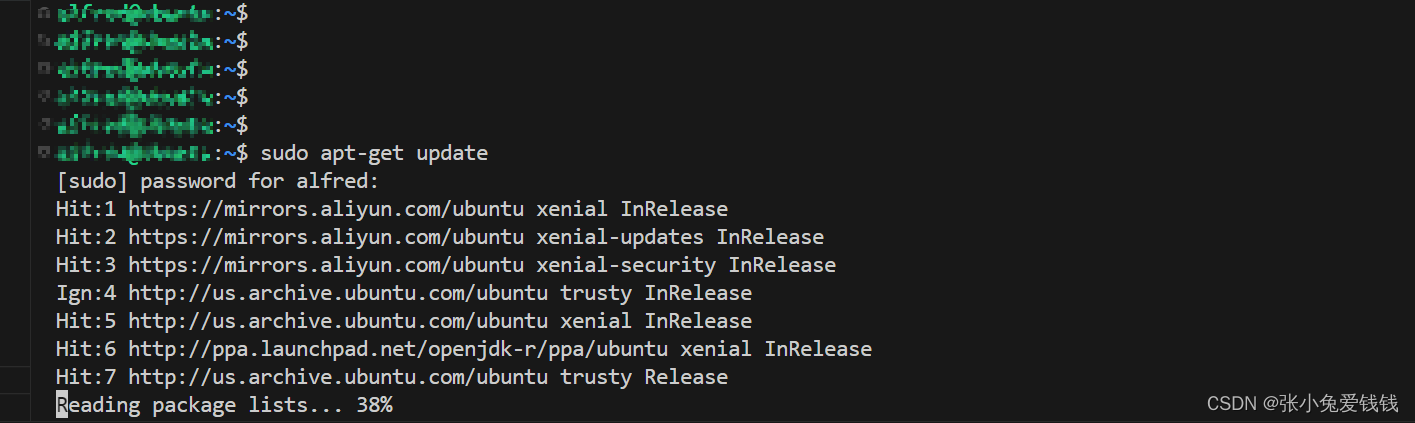Screen dimensions: 1415x423
Task: Open the Hit:5 us.archive.ubuntu.com xenial URL
Action: [x=338, y=321]
